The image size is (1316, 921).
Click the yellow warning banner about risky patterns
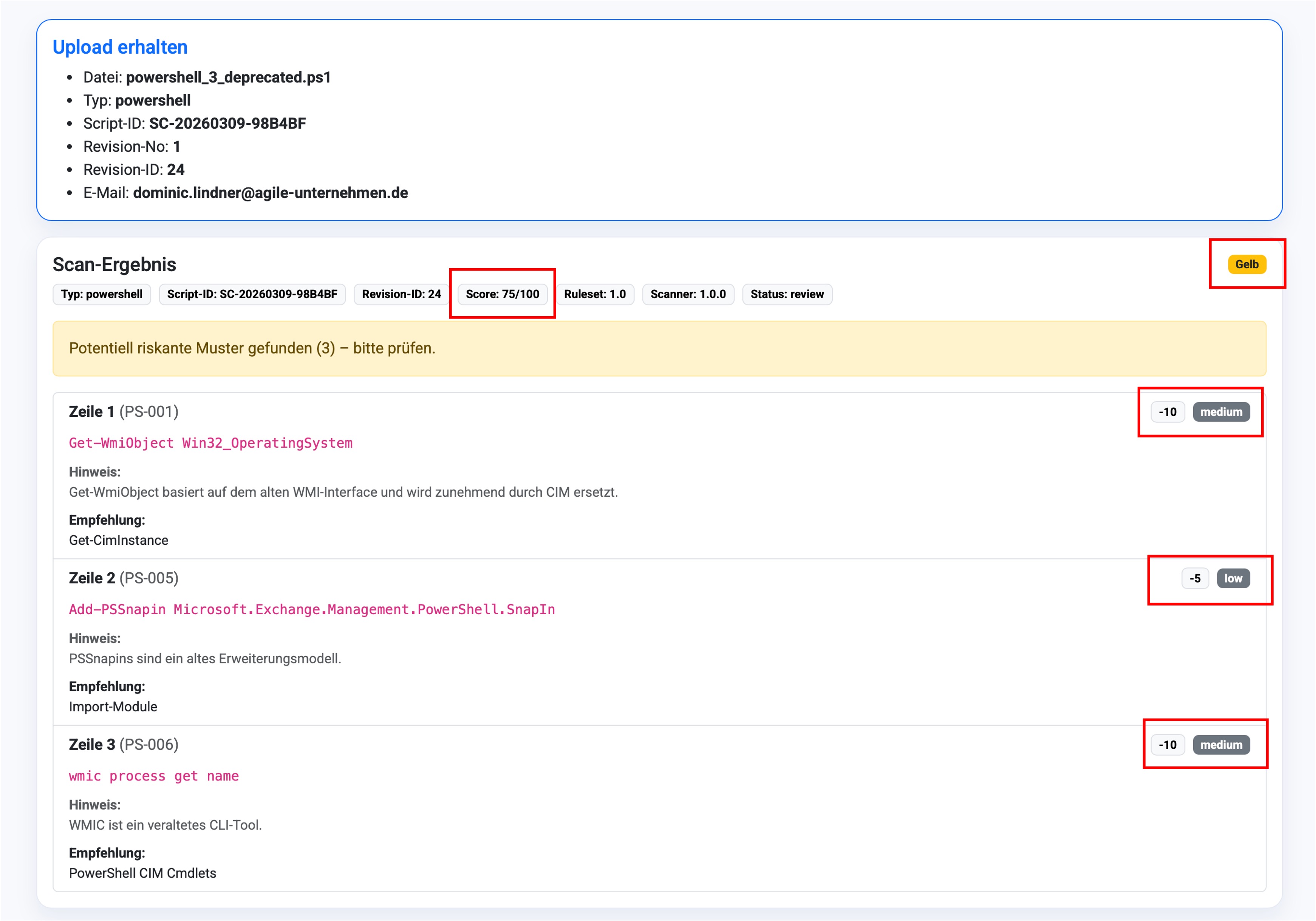coord(659,348)
